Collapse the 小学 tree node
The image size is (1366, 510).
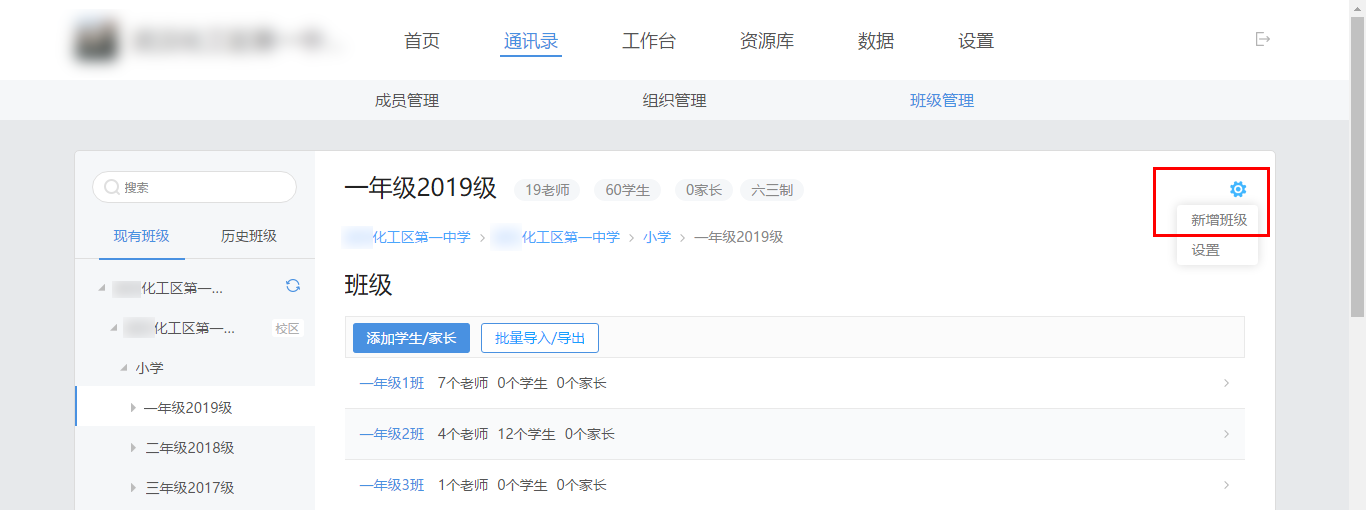[124, 368]
